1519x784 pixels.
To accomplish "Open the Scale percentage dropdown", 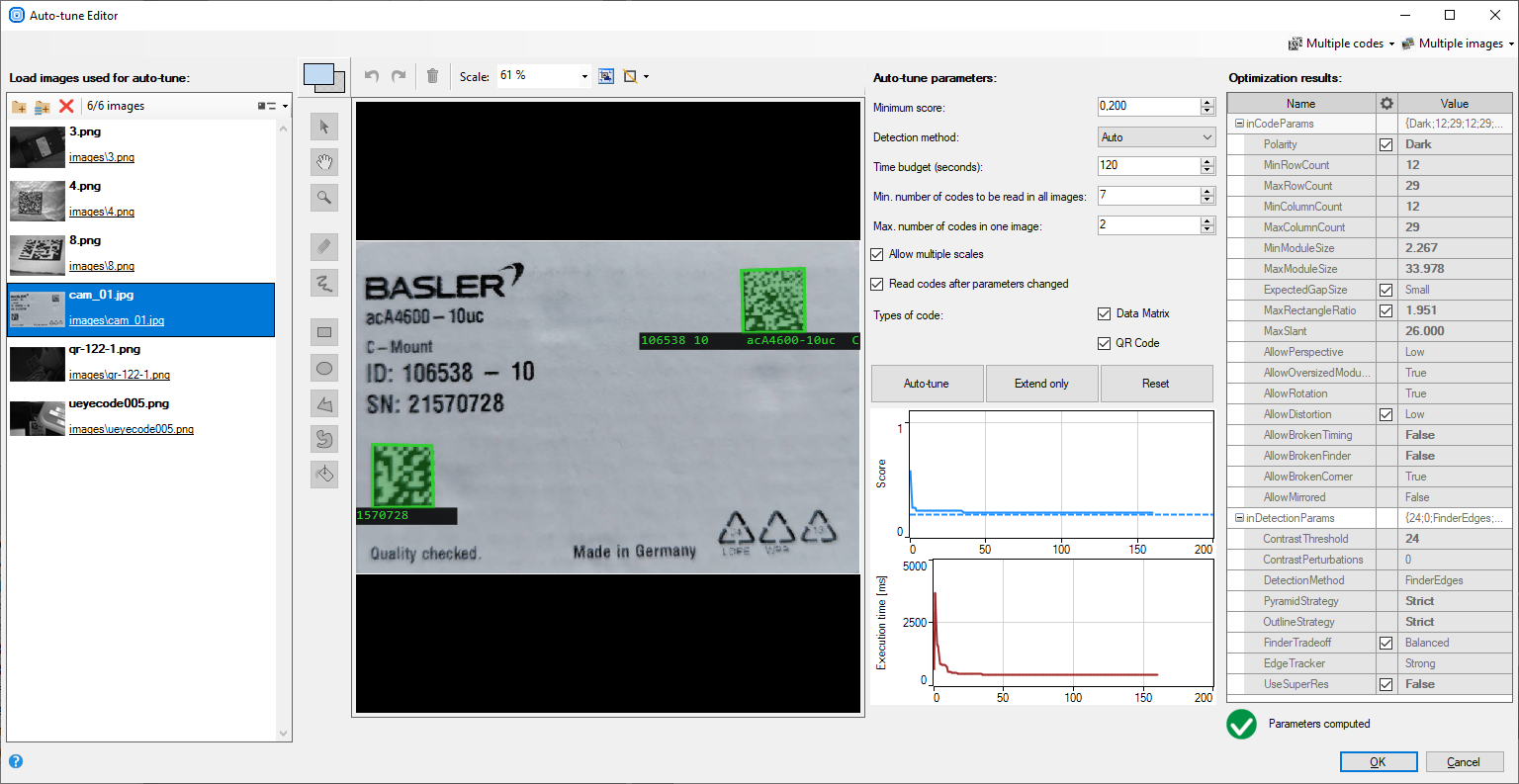I will (584, 76).
